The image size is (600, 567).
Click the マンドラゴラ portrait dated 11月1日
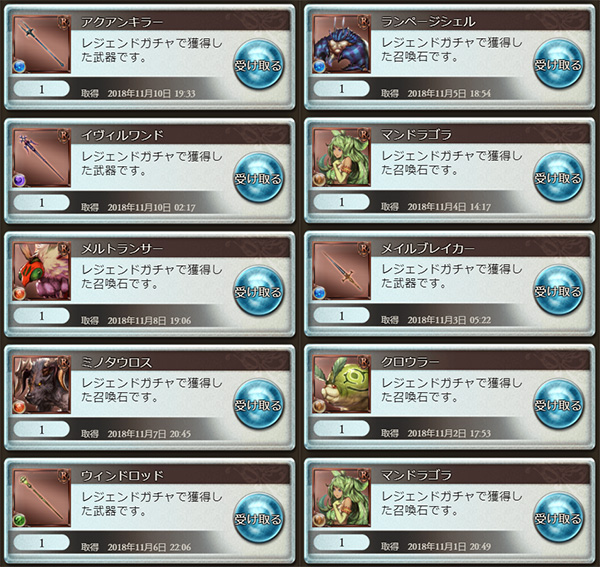click(x=342, y=497)
